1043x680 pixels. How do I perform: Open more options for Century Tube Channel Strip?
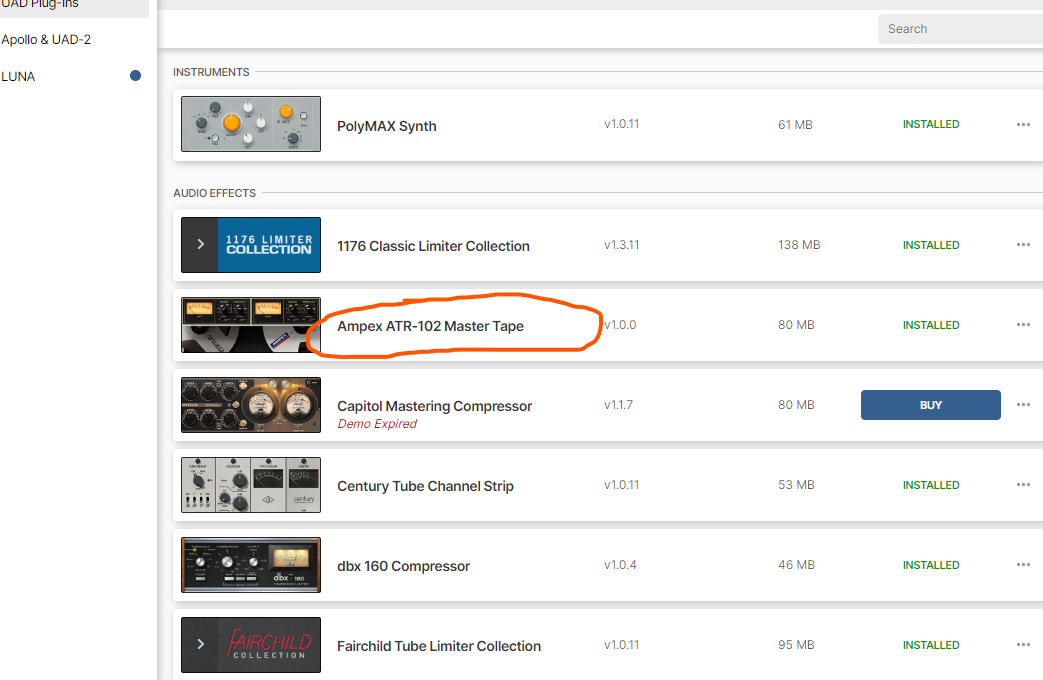pyautogui.click(x=1023, y=485)
